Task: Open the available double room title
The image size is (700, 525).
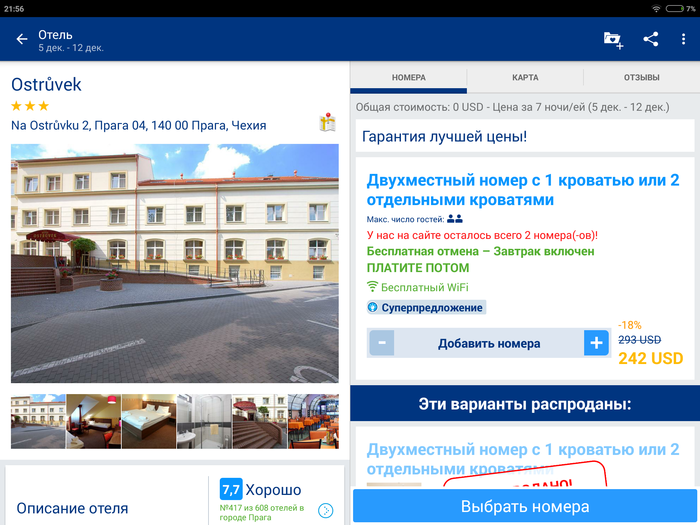Action: [x=523, y=190]
